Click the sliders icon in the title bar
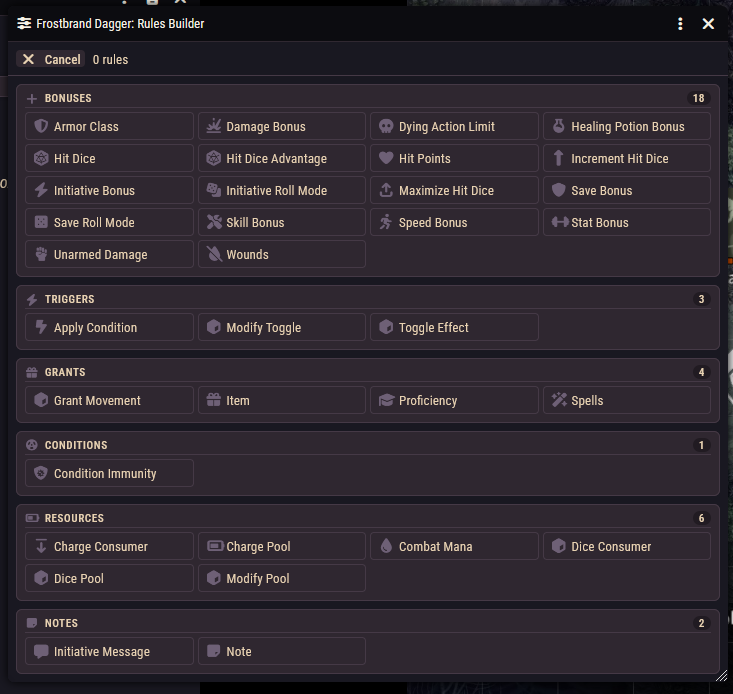The image size is (733, 694). (x=24, y=23)
